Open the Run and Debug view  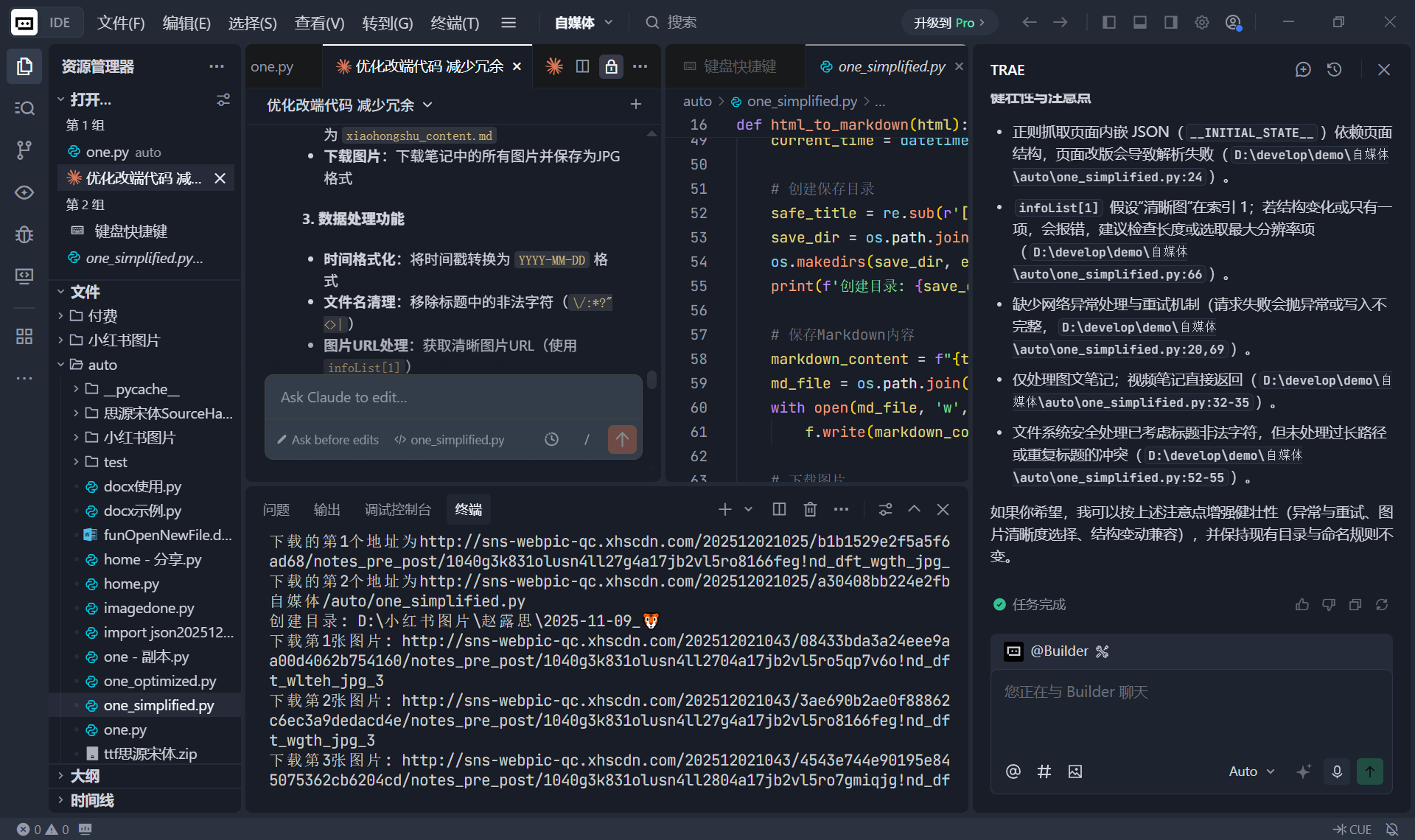[x=24, y=234]
